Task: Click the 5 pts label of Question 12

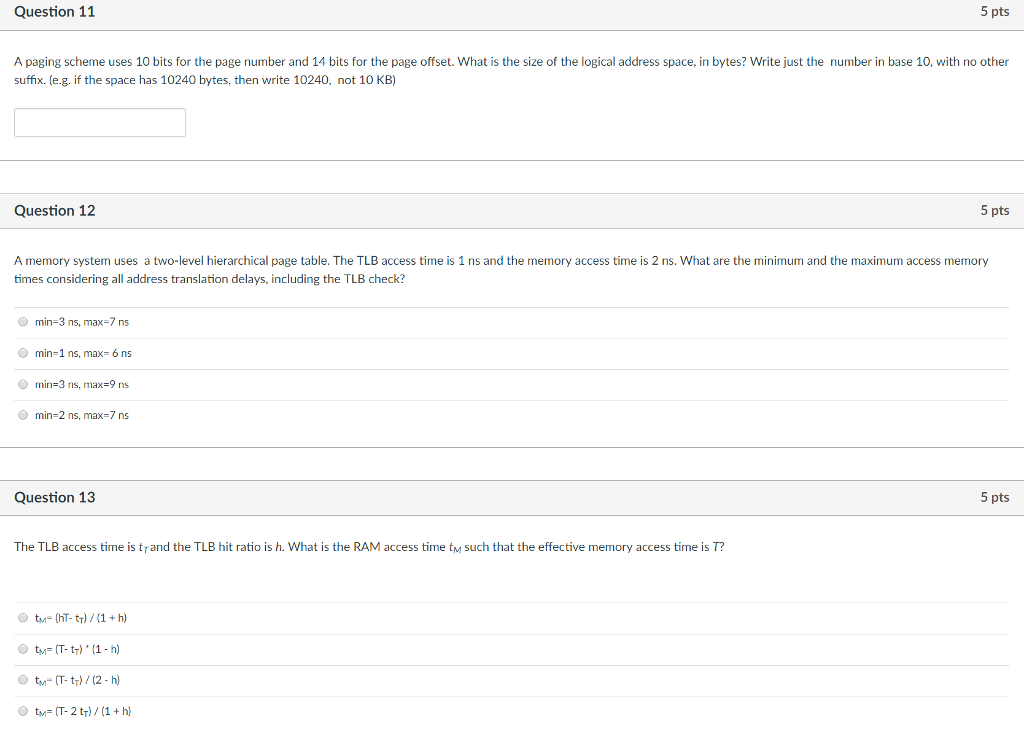Action: pos(994,210)
